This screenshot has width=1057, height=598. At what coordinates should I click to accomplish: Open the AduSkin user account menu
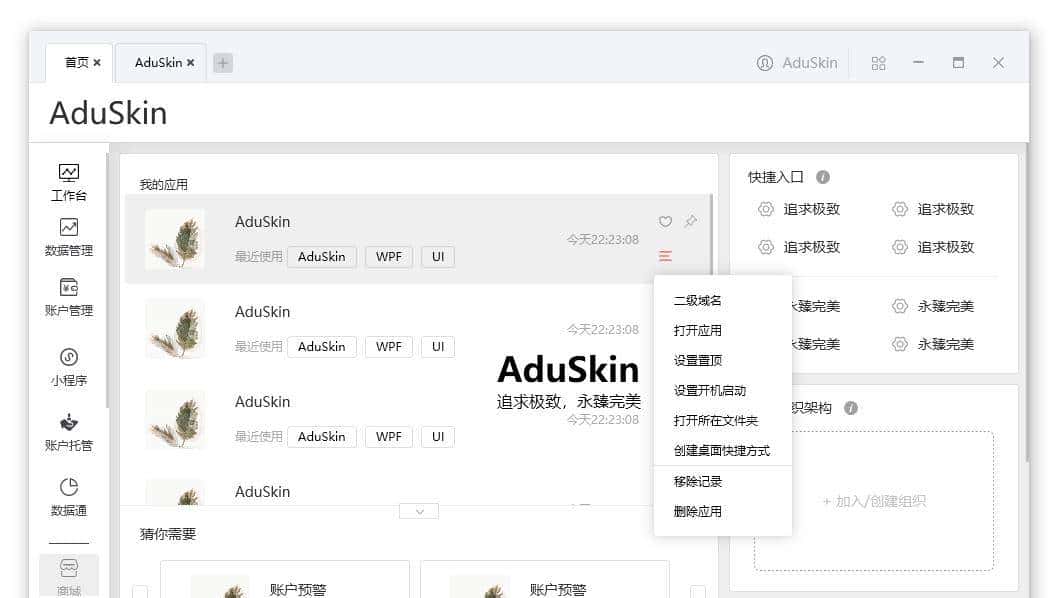coord(797,63)
